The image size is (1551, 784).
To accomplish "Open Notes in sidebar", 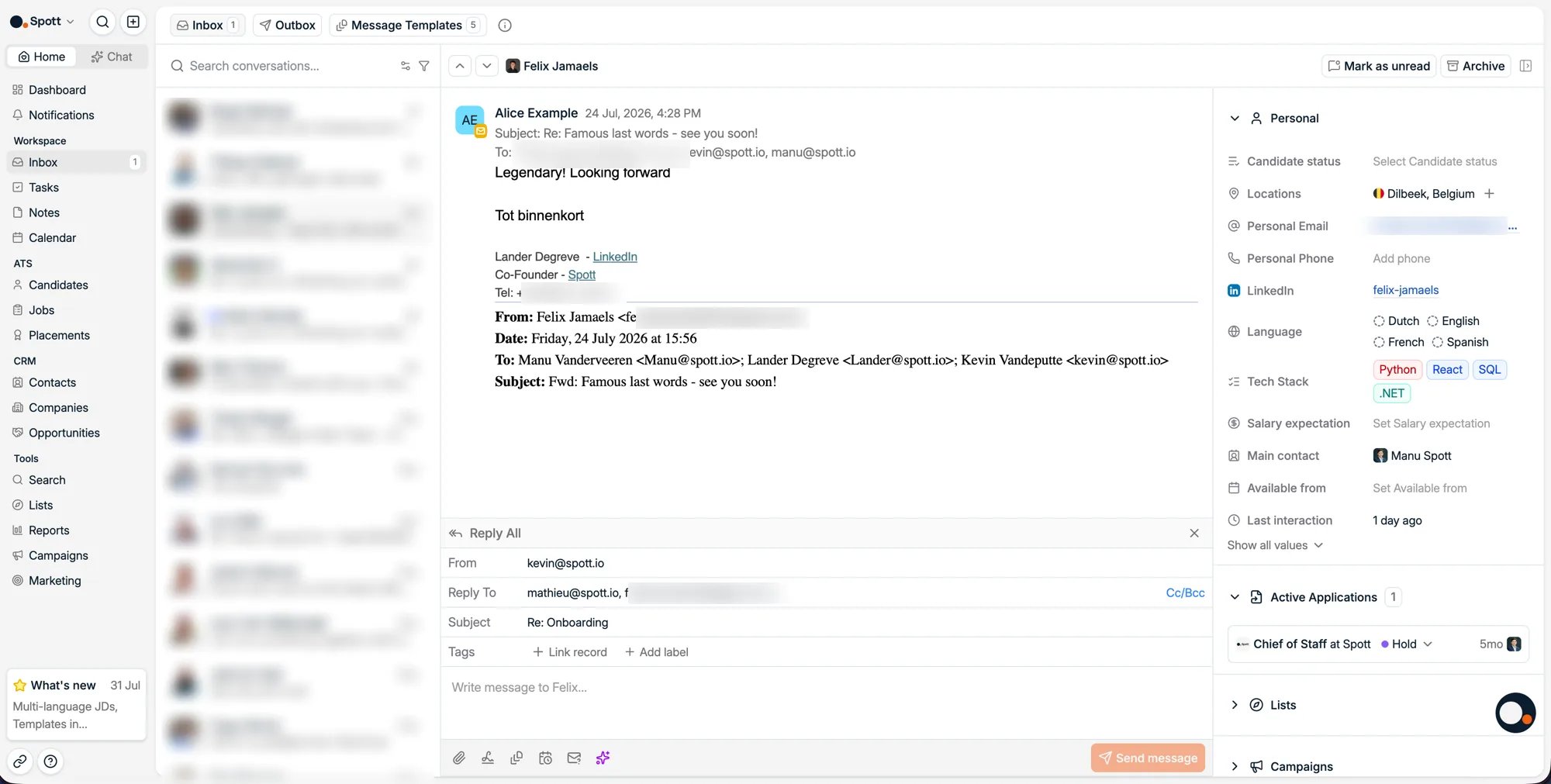I will (76, 212).
